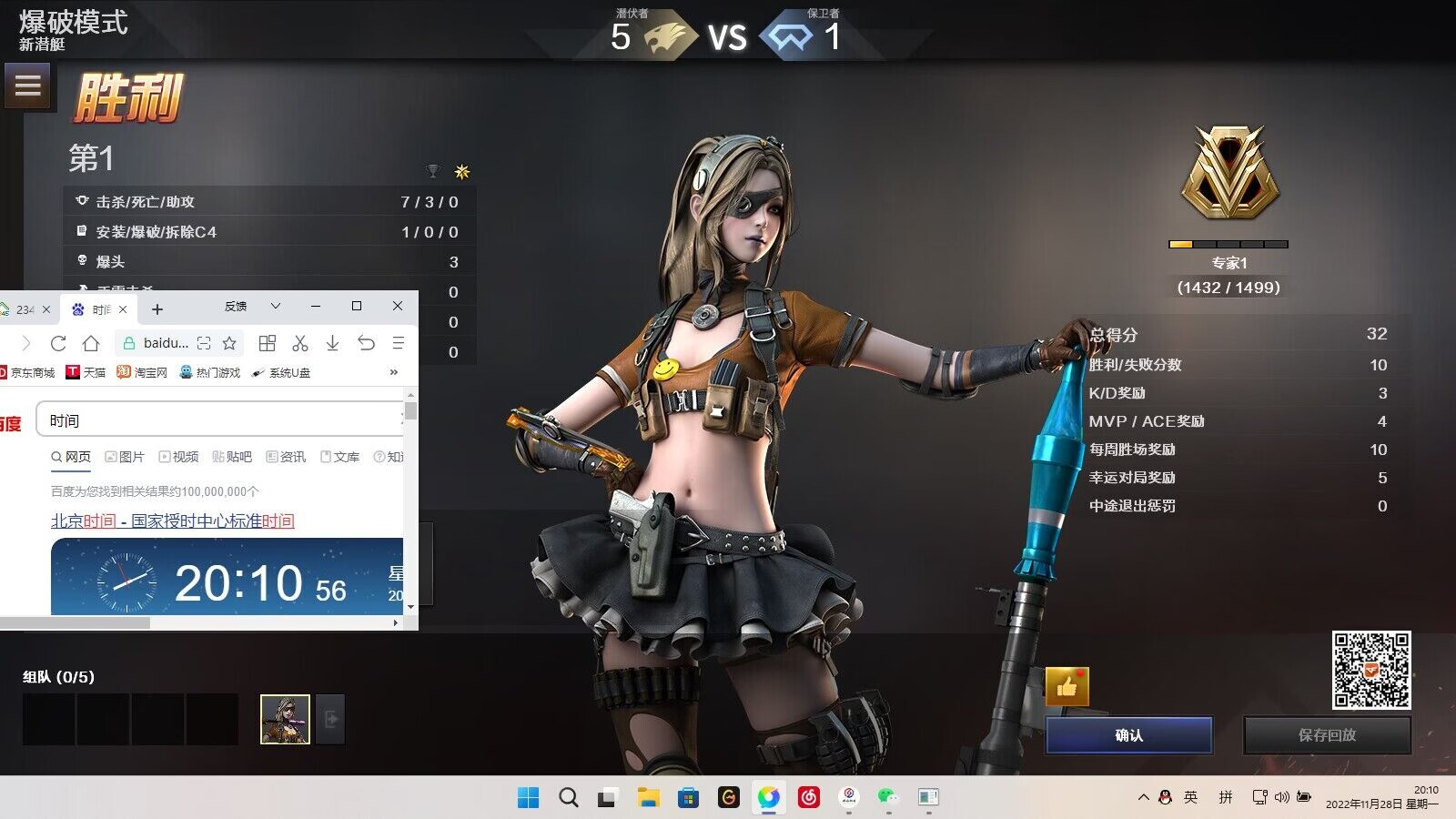Click the 安装/爆破/拆除C4 stats row
The height and width of the screenshot is (819, 1456).
tap(269, 231)
